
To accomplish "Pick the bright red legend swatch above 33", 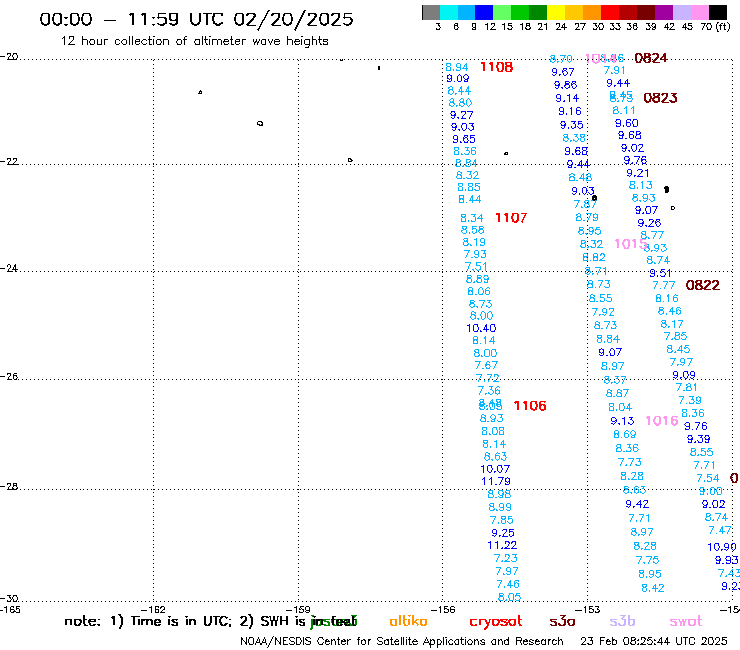I will (x=610, y=12).
